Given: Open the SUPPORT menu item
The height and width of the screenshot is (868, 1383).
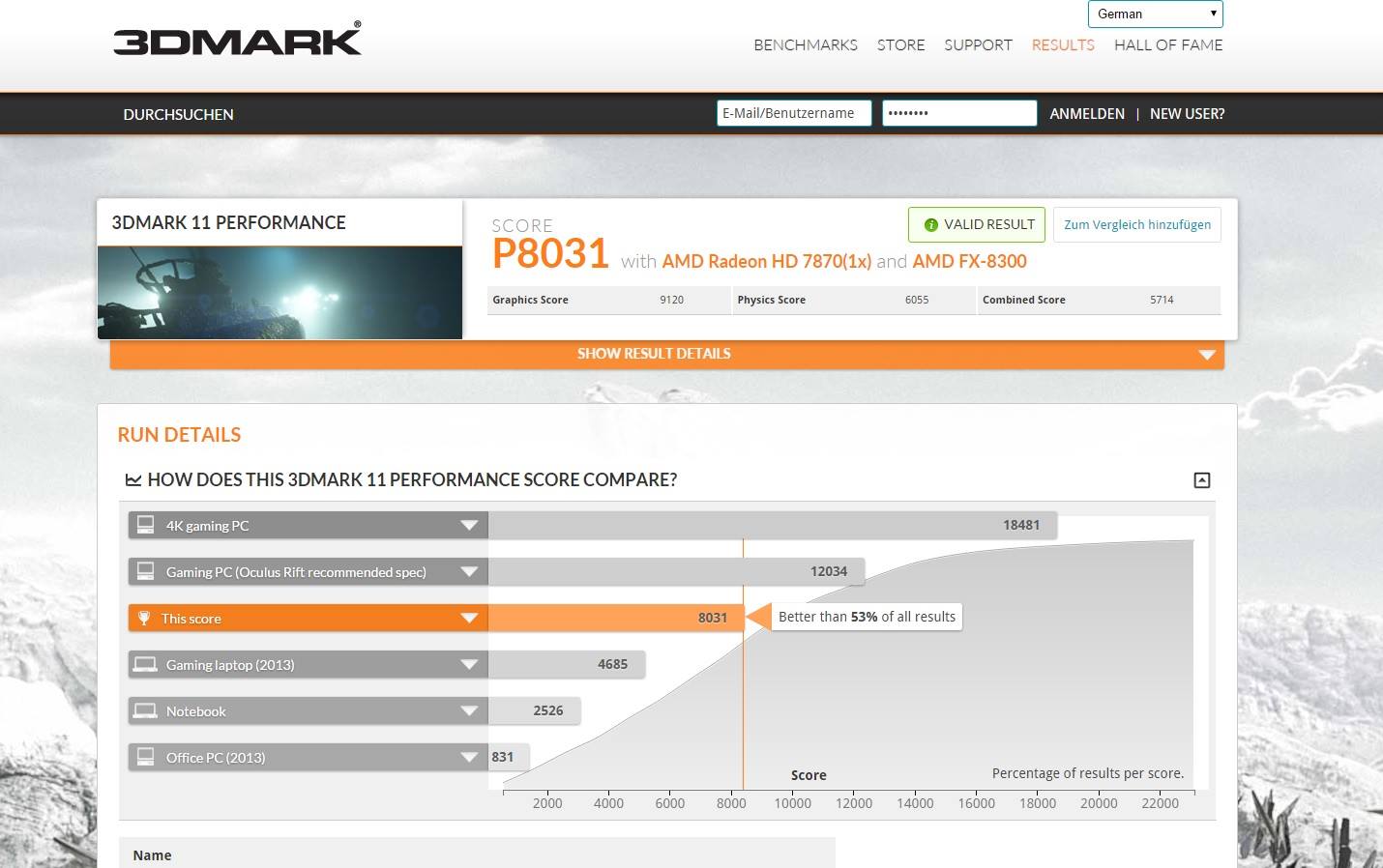Looking at the screenshot, I should (978, 44).
